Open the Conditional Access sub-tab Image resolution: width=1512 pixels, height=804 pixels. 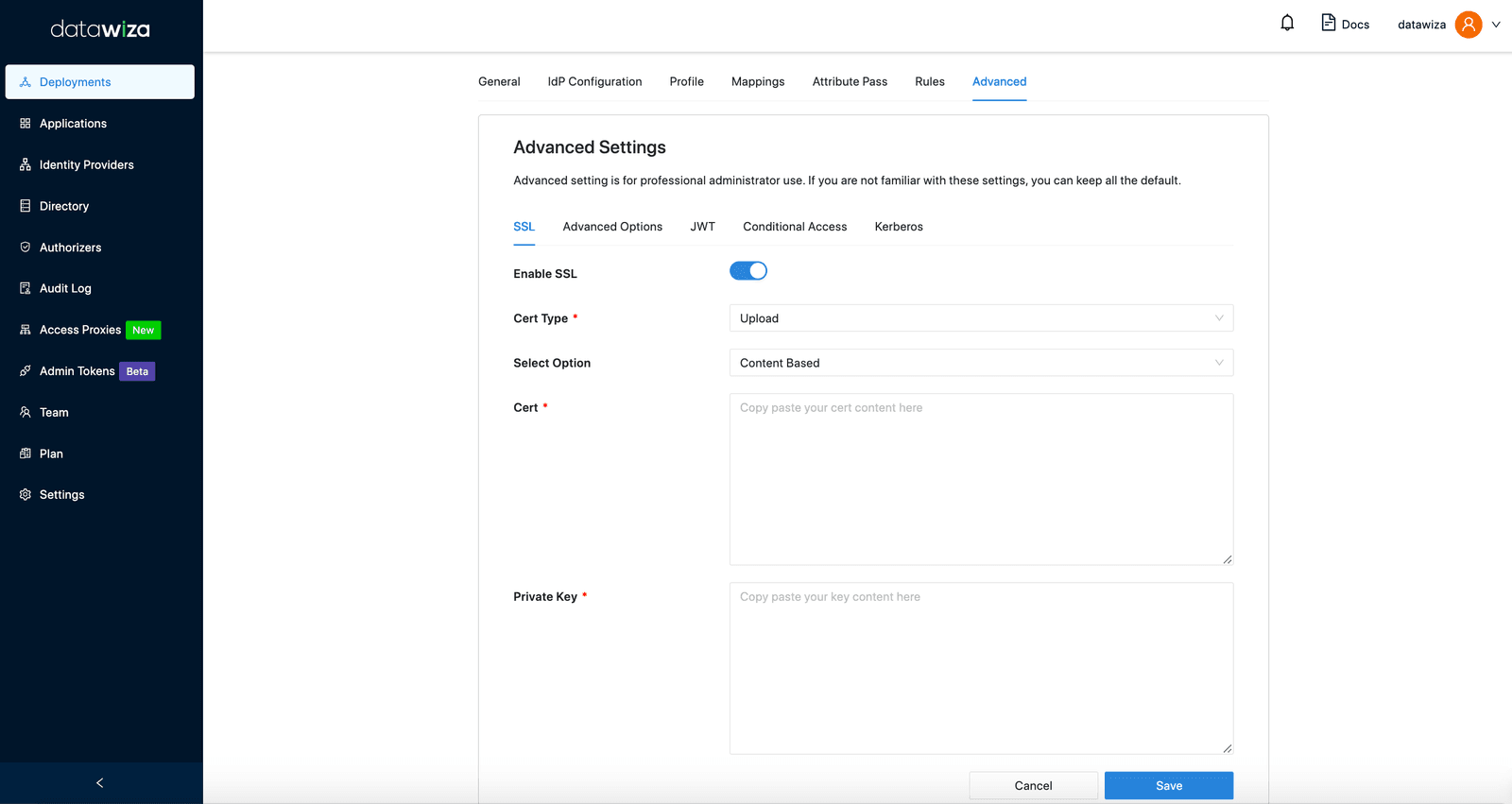tap(795, 227)
